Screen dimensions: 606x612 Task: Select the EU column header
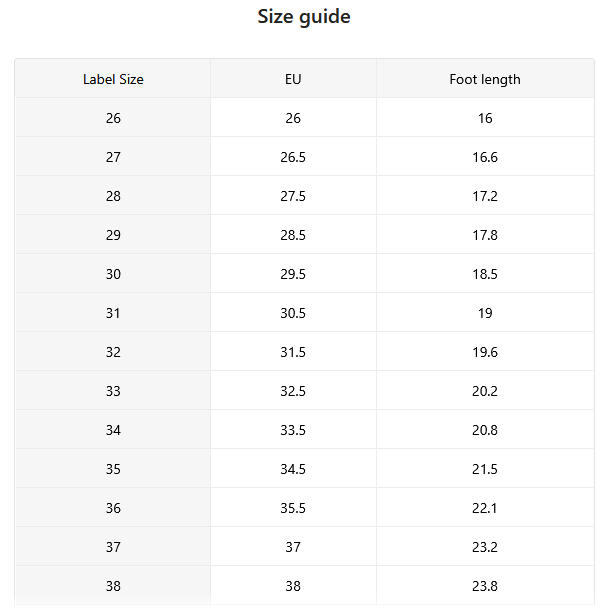tap(293, 79)
